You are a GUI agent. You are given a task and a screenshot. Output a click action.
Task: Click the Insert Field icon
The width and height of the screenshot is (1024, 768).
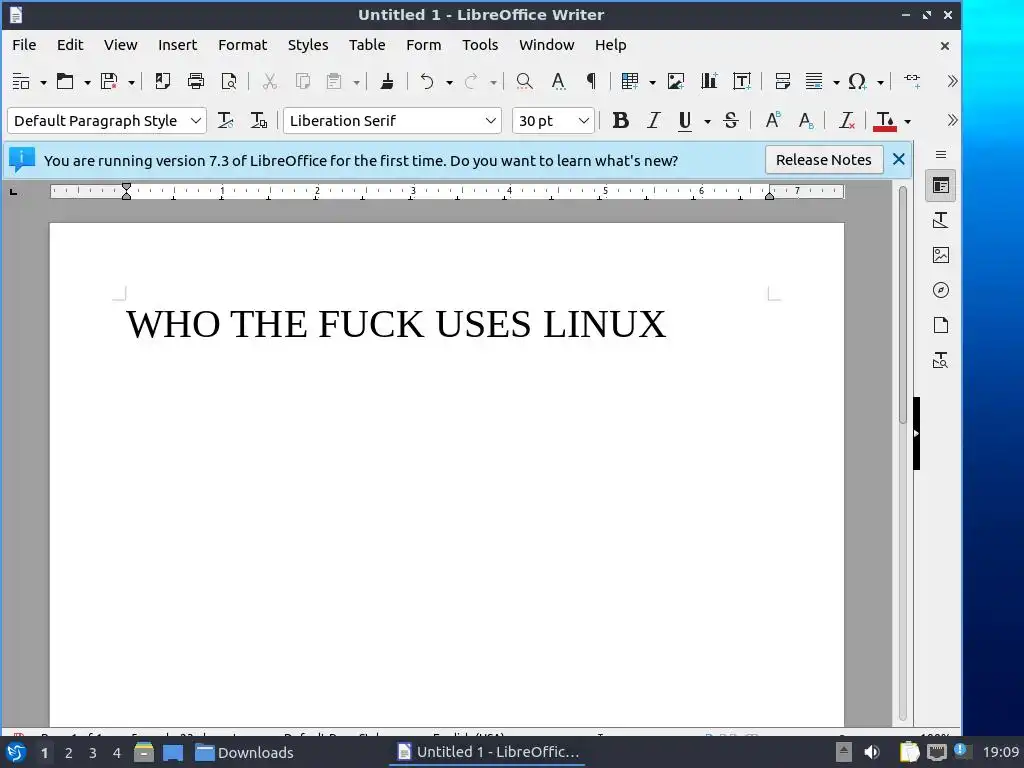[814, 81]
